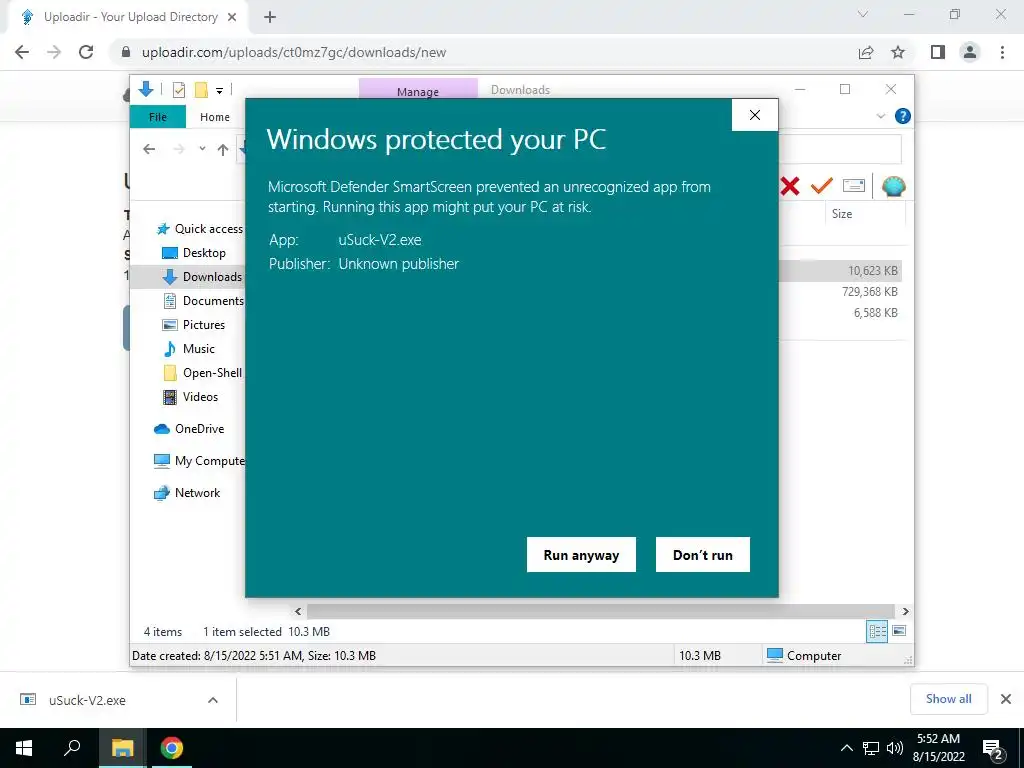This screenshot has width=1024, height=768.
Task: Open Chrome three-dot menu
Action: click(1002, 52)
